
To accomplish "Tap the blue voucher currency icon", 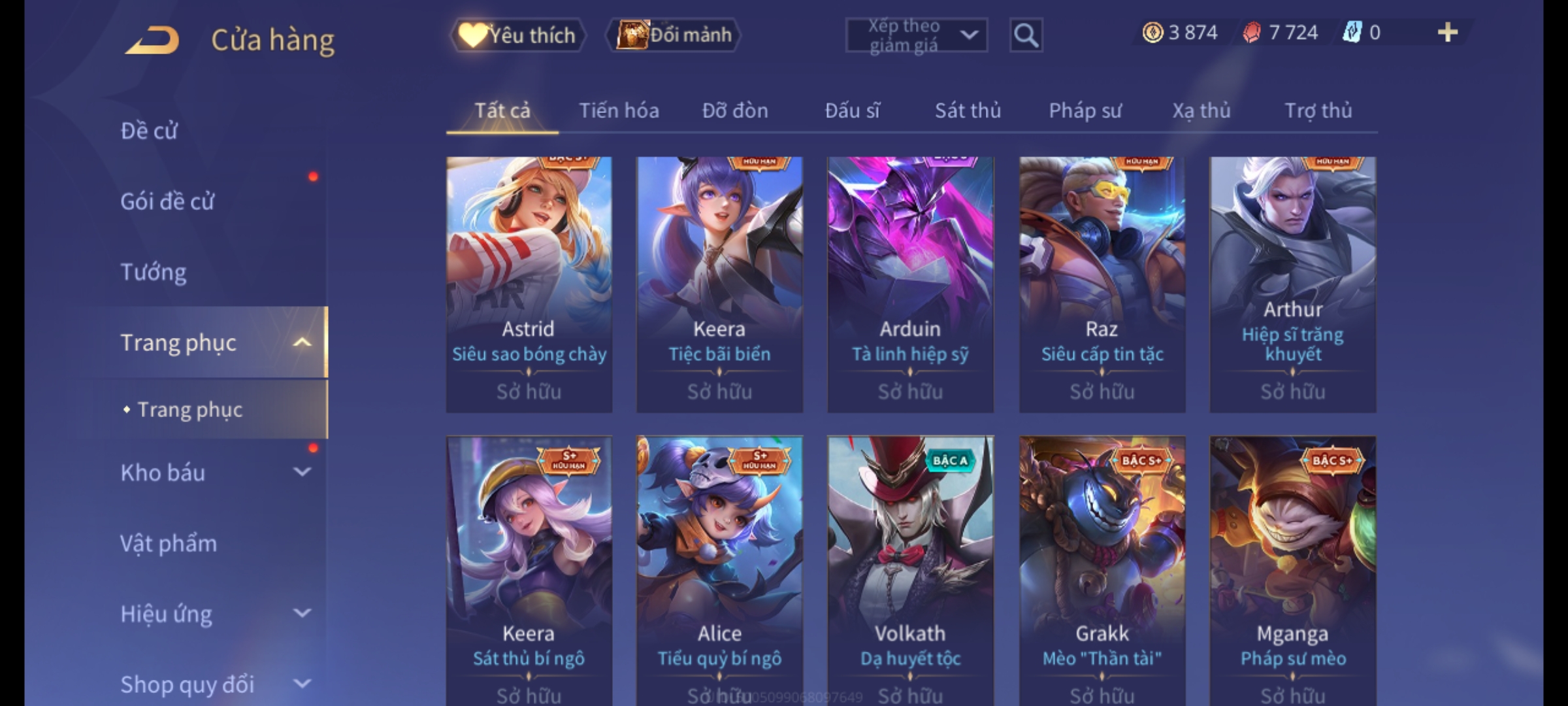I will (1352, 33).
